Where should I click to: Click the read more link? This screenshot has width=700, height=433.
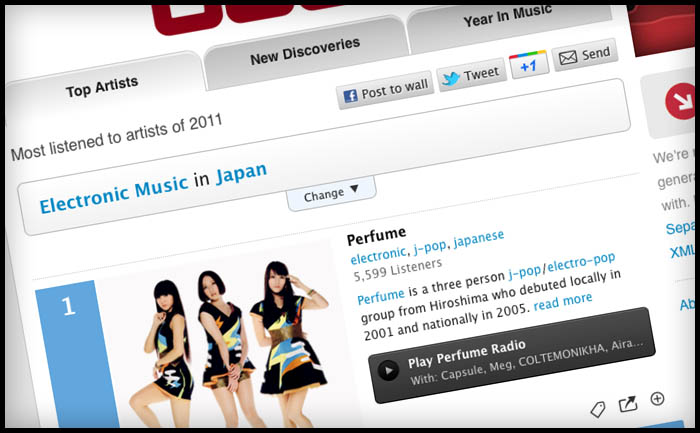(x=563, y=301)
